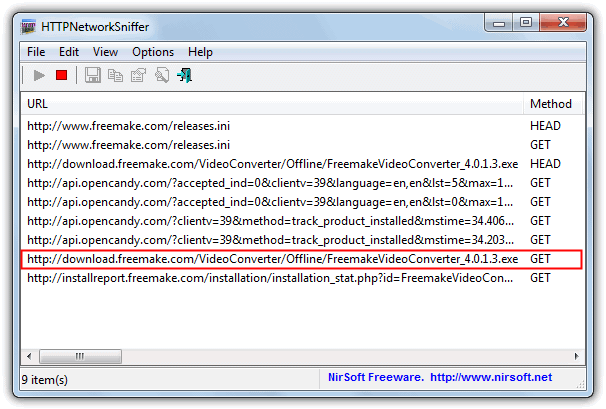Click the Save selected items floppy icon
Screen dimensions: 606x409
coord(93,75)
